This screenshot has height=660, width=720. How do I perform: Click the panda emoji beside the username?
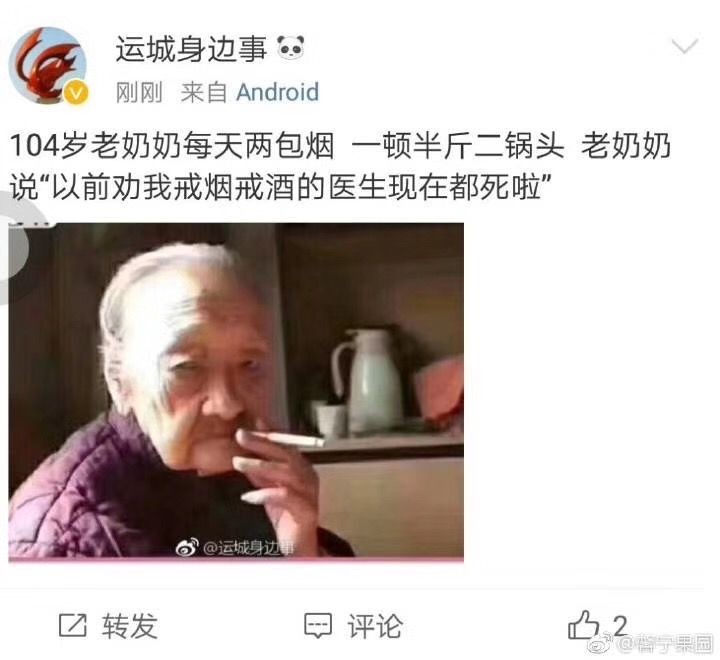tap(291, 48)
